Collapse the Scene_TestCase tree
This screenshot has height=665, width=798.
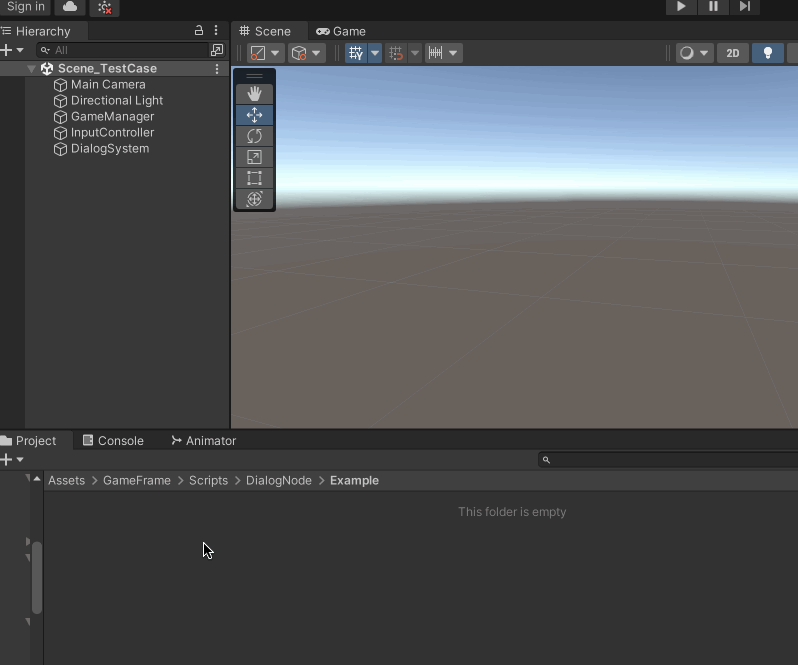tap(32, 69)
